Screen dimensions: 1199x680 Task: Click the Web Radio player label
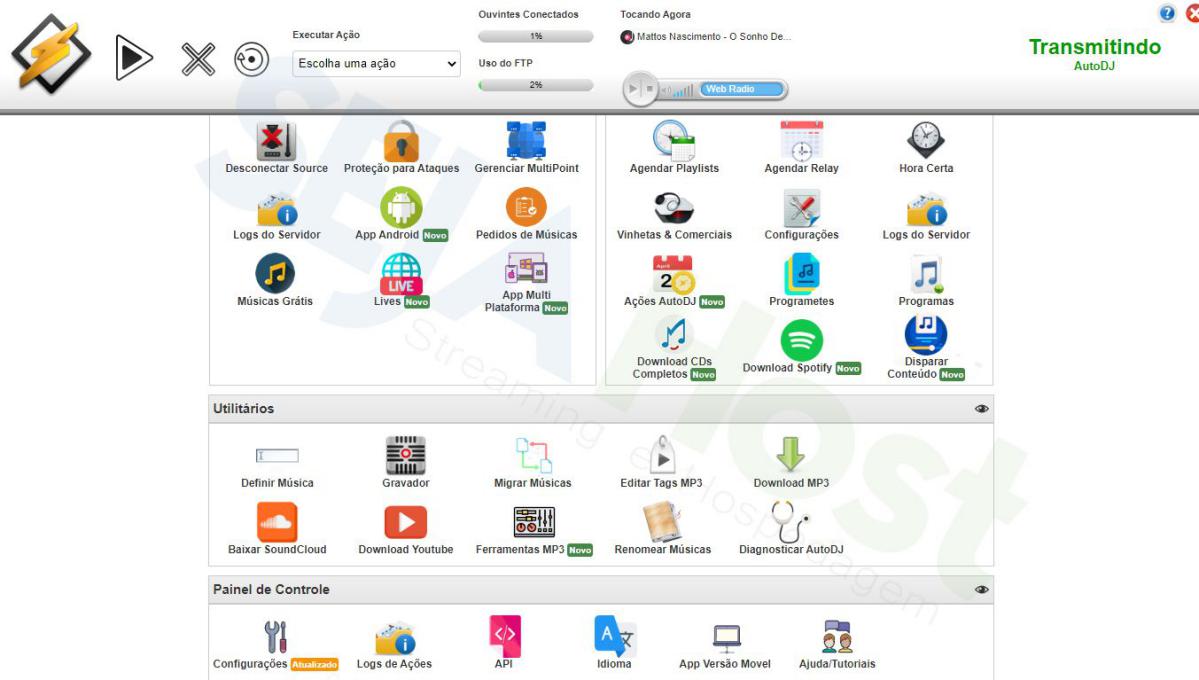[729, 90]
